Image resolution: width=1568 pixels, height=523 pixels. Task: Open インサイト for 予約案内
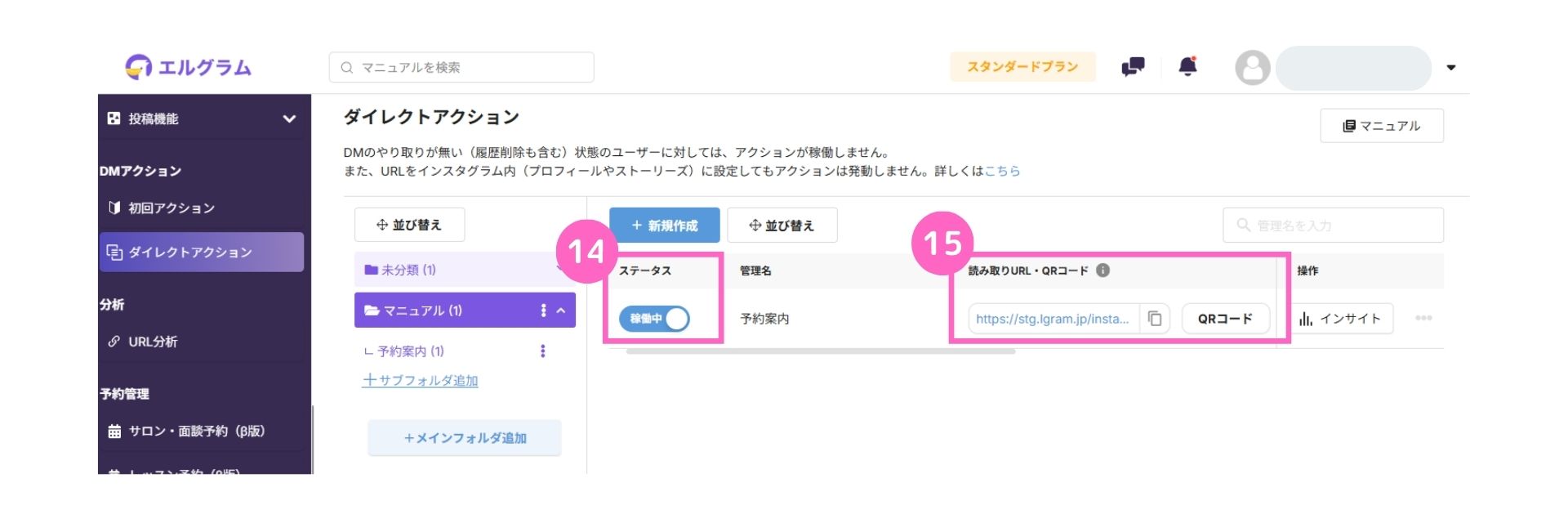[x=1341, y=319]
